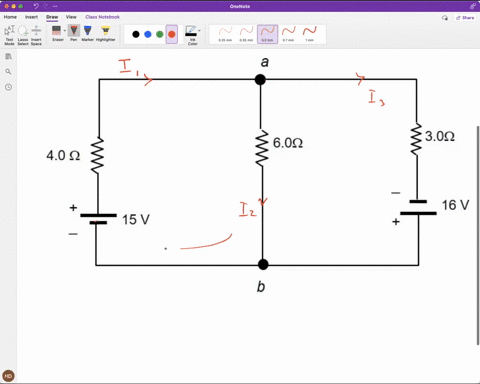Viewport: 480px width, 384px height.
Task: Select the Highlighter tool
Action: pyautogui.click(x=106, y=33)
